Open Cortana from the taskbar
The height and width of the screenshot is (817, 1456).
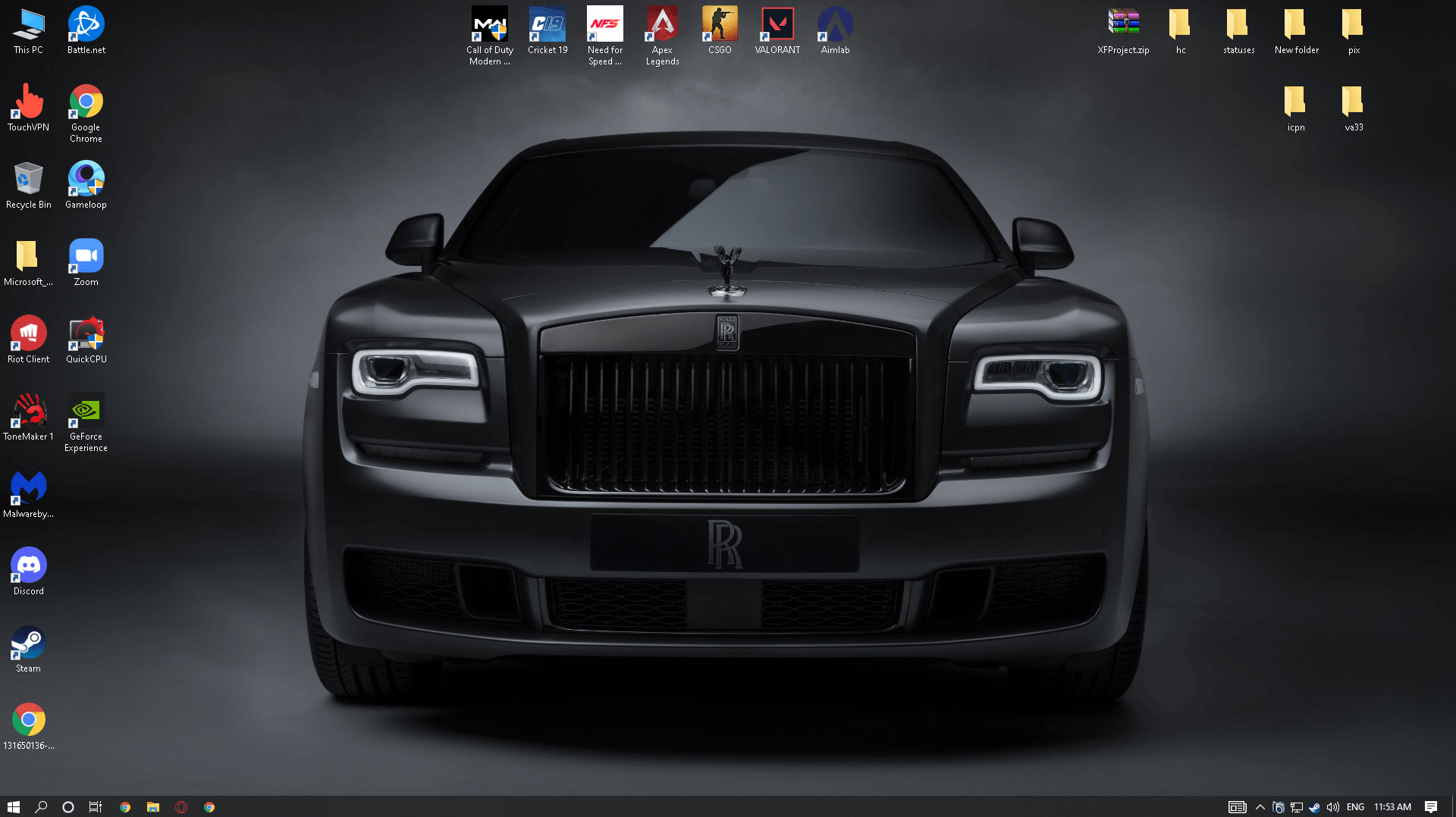point(68,806)
